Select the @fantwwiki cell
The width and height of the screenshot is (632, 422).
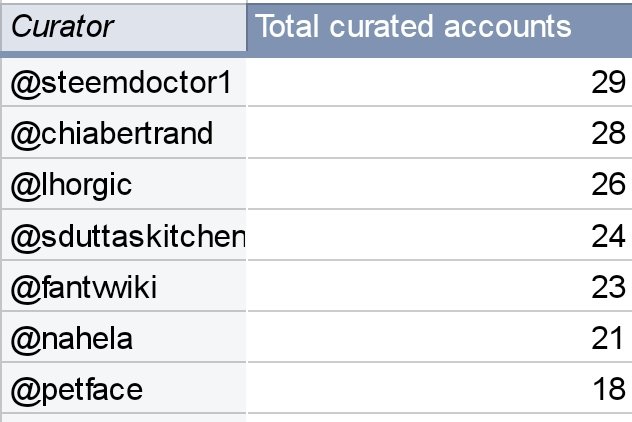click(x=122, y=288)
